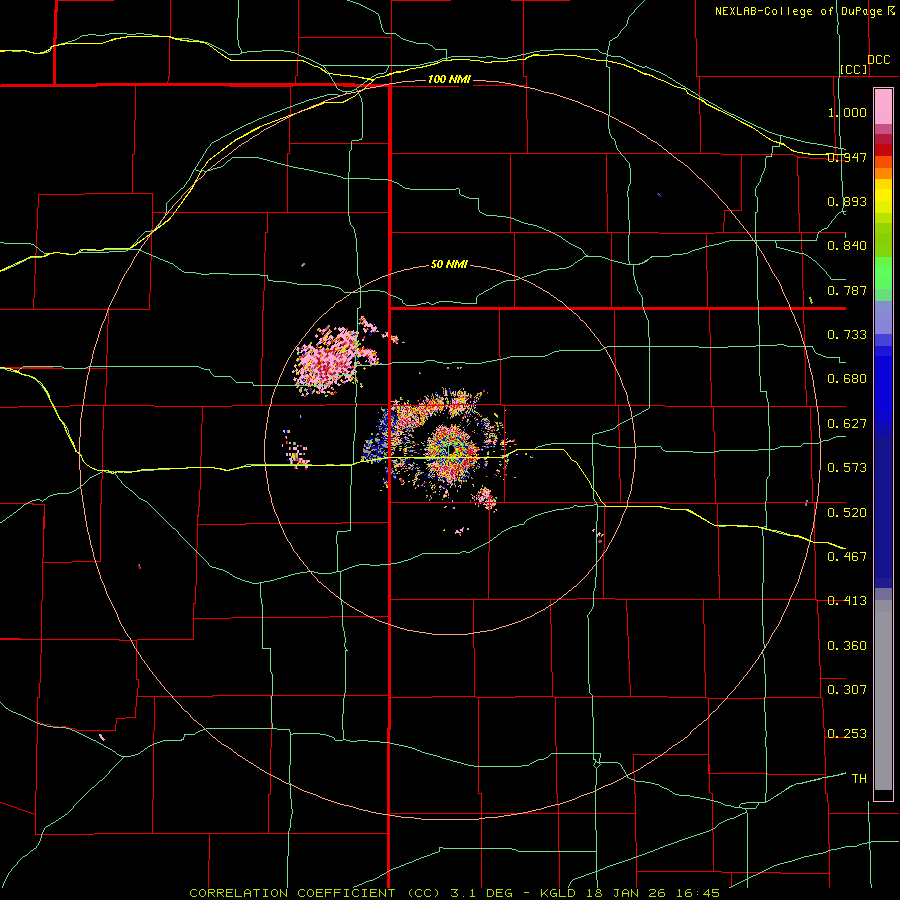
Task: Select the 0.467 scale value
Action: click(x=847, y=556)
